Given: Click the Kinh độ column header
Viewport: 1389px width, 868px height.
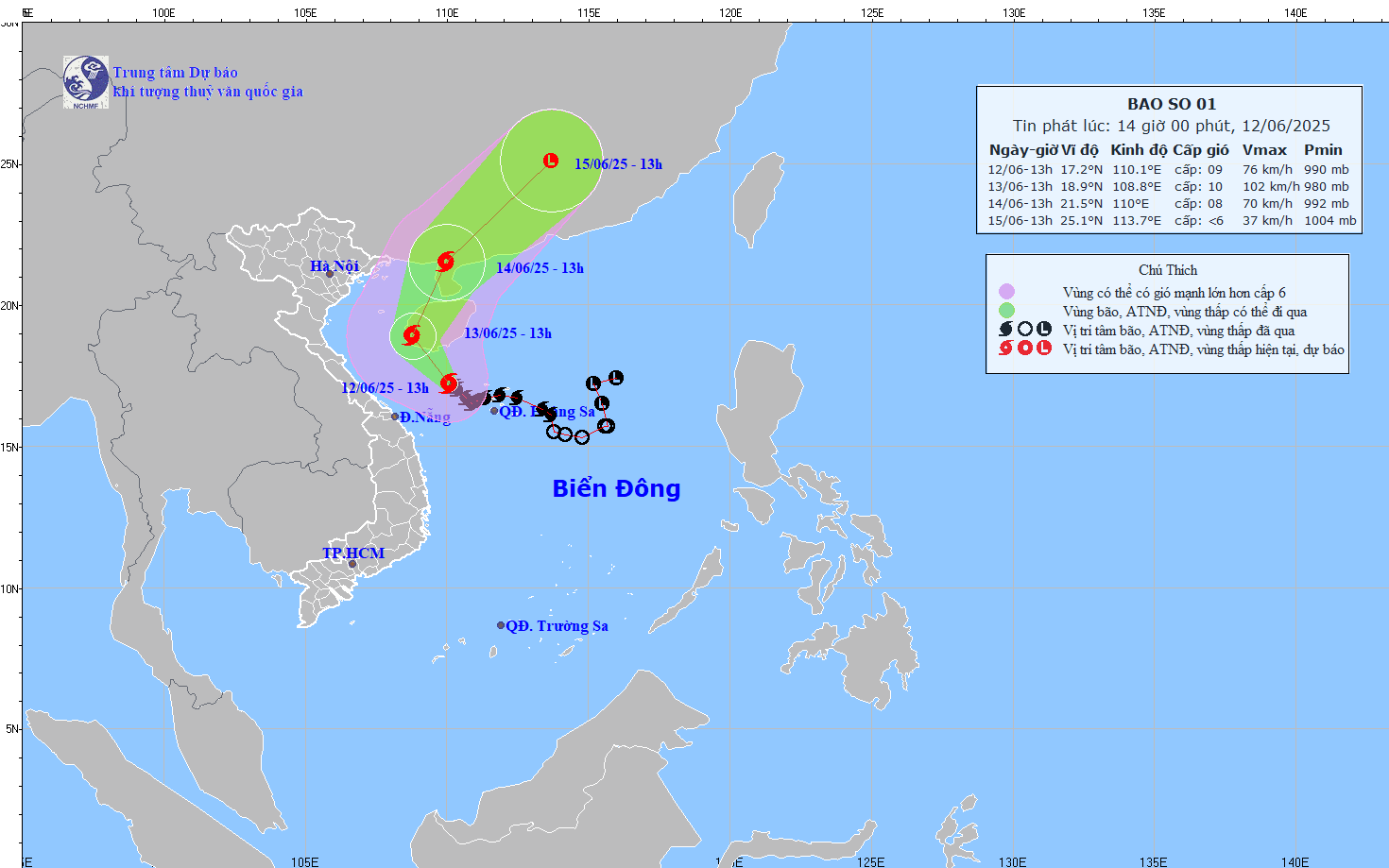Looking at the screenshot, I should click(1139, 150).
